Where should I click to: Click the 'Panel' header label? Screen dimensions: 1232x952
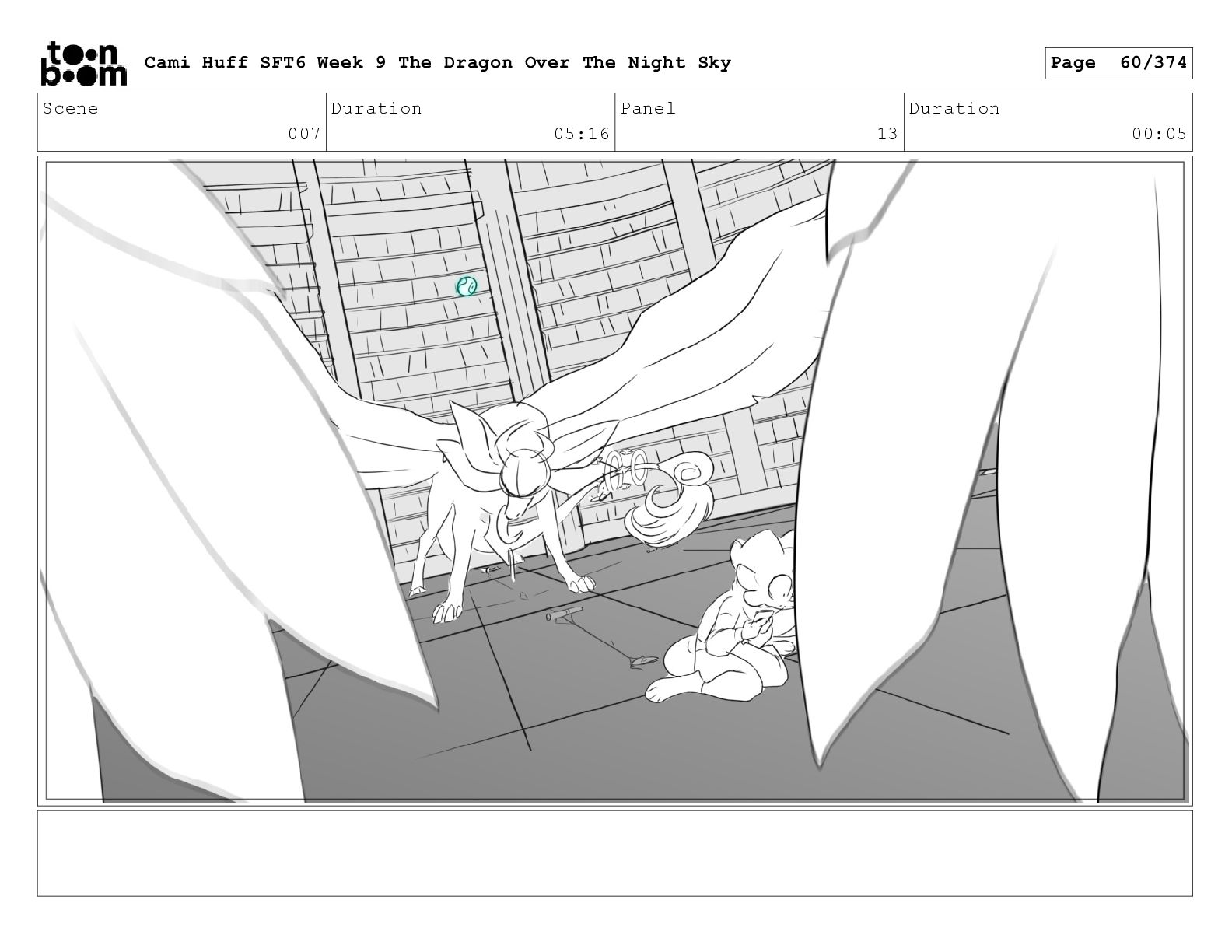pos(648,109)
